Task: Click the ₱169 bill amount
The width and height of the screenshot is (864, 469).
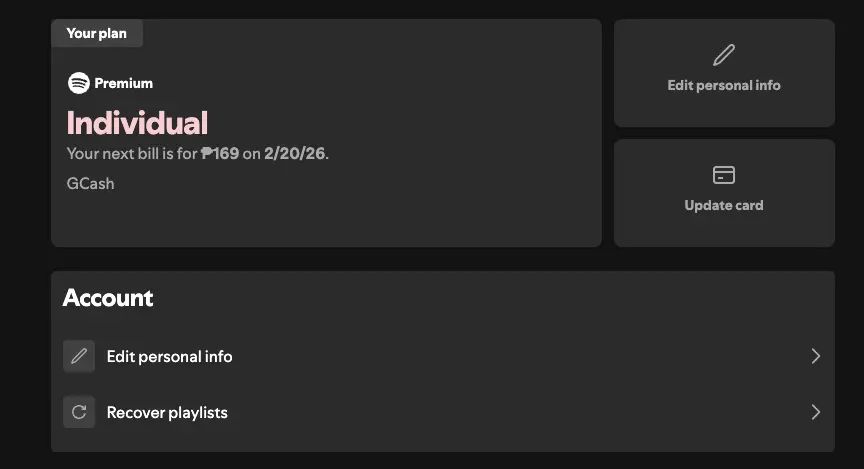Action: [x=220, y=153]
